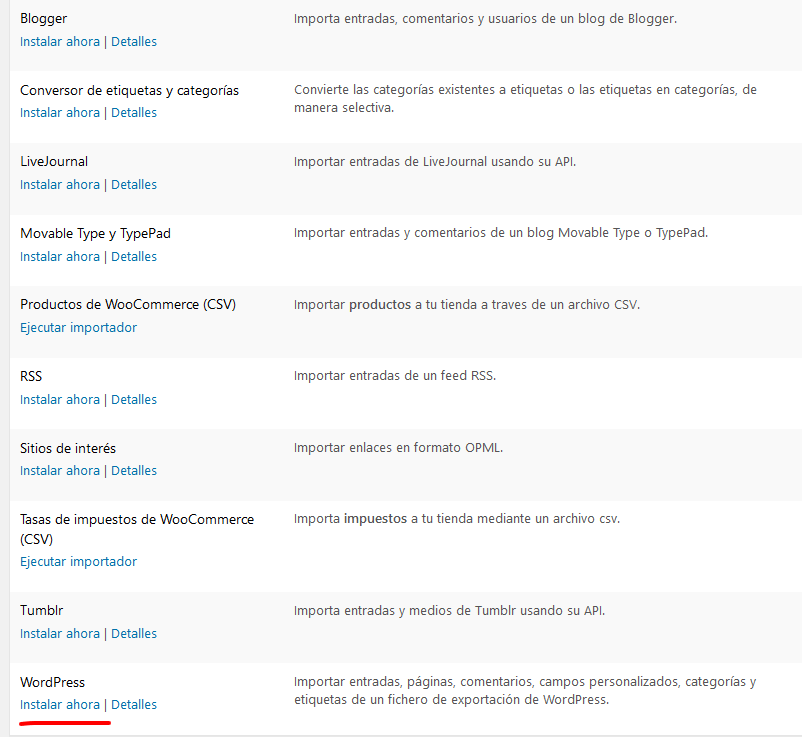Click description 'Importa impuestos a tu tienda mediante un archivo csv'
Screen dimensions: 802x737
[x=457, y=519]
